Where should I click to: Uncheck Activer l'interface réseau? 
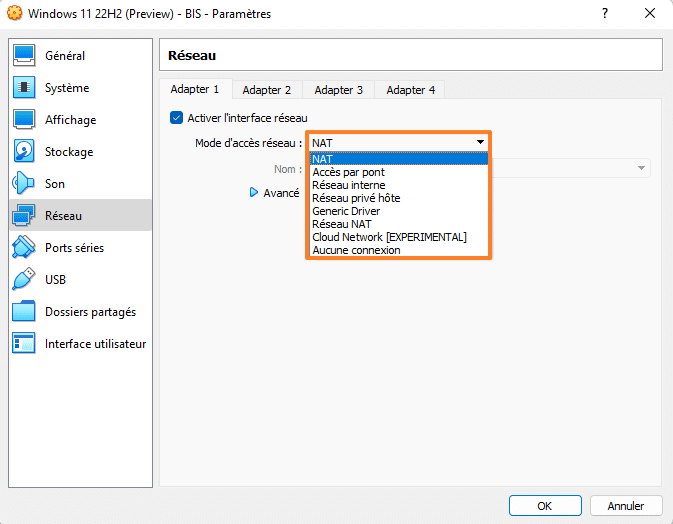pyautogui.click(x=176, y=118)
